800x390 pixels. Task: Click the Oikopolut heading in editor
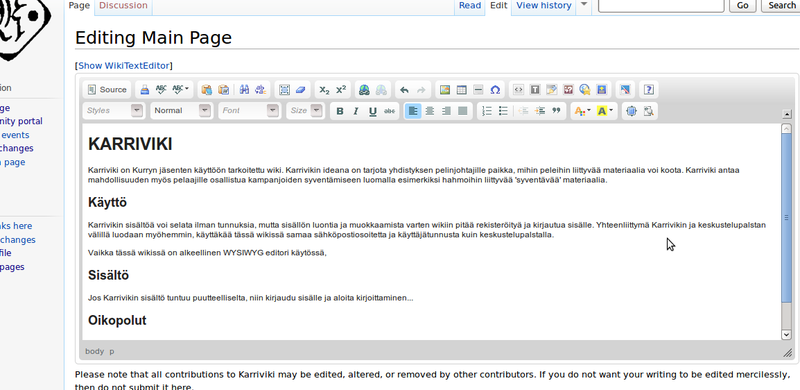117,321
